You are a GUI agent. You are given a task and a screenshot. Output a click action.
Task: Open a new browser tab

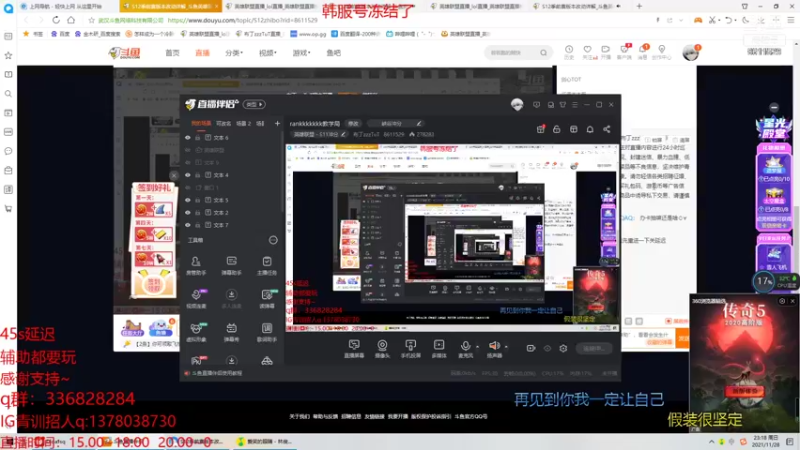point(639,6)
